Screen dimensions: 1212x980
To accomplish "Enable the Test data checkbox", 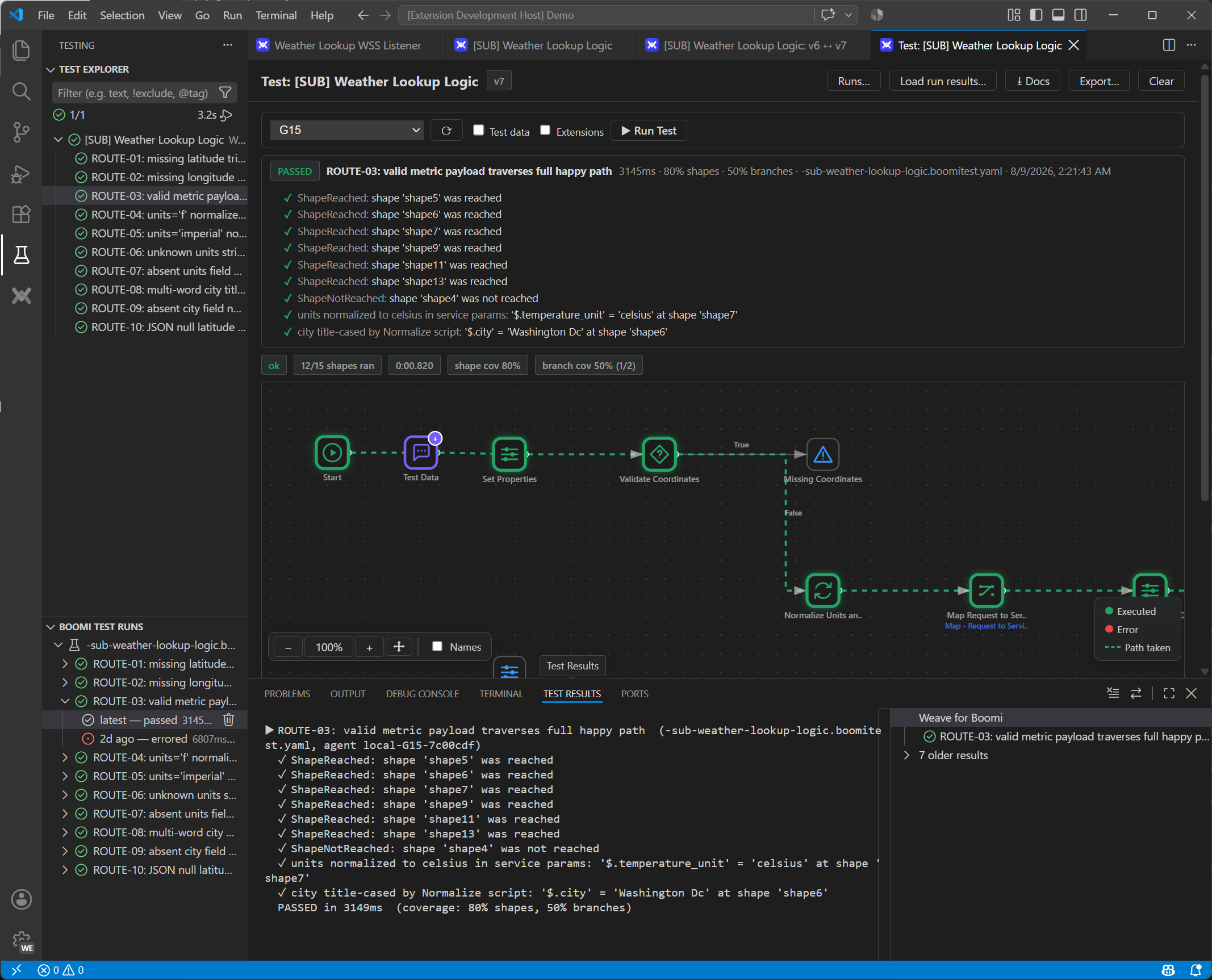I will [479, 130].
